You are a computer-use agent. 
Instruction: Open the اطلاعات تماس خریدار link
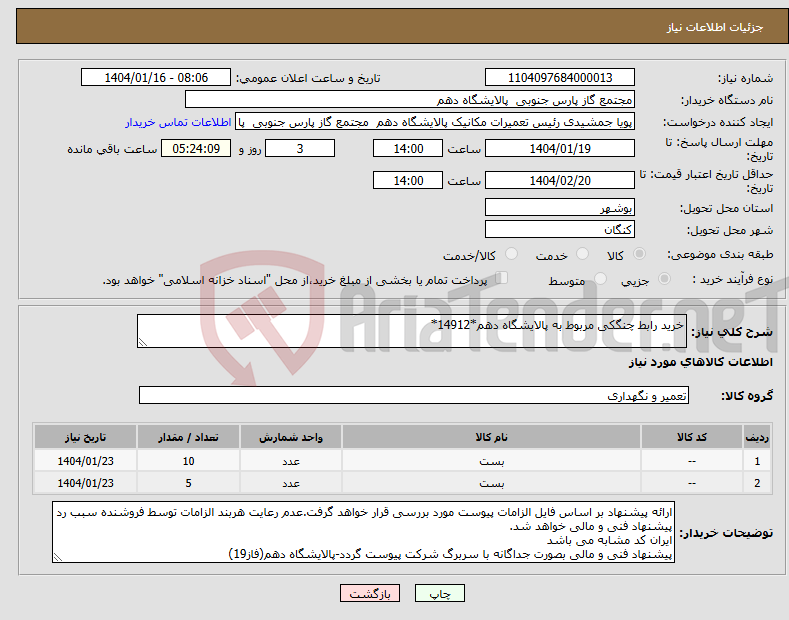[x=178, y=122]
